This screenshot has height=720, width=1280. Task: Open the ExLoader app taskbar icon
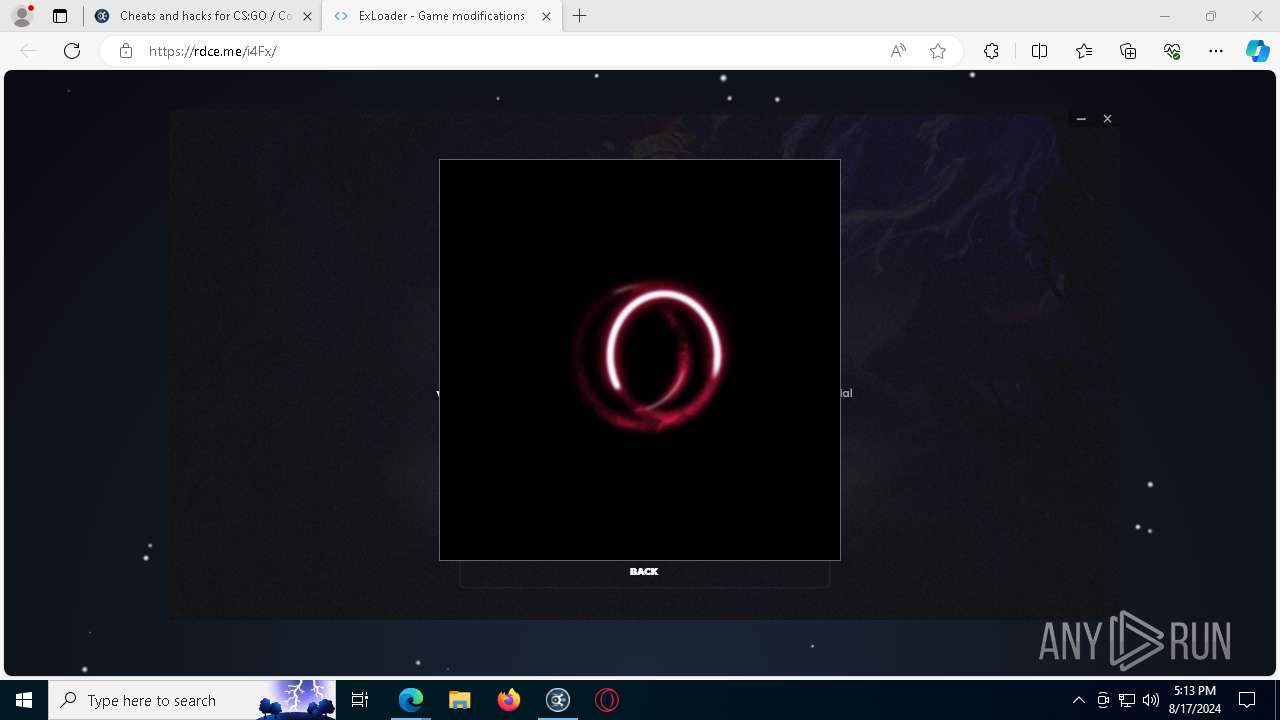(558, 700)
